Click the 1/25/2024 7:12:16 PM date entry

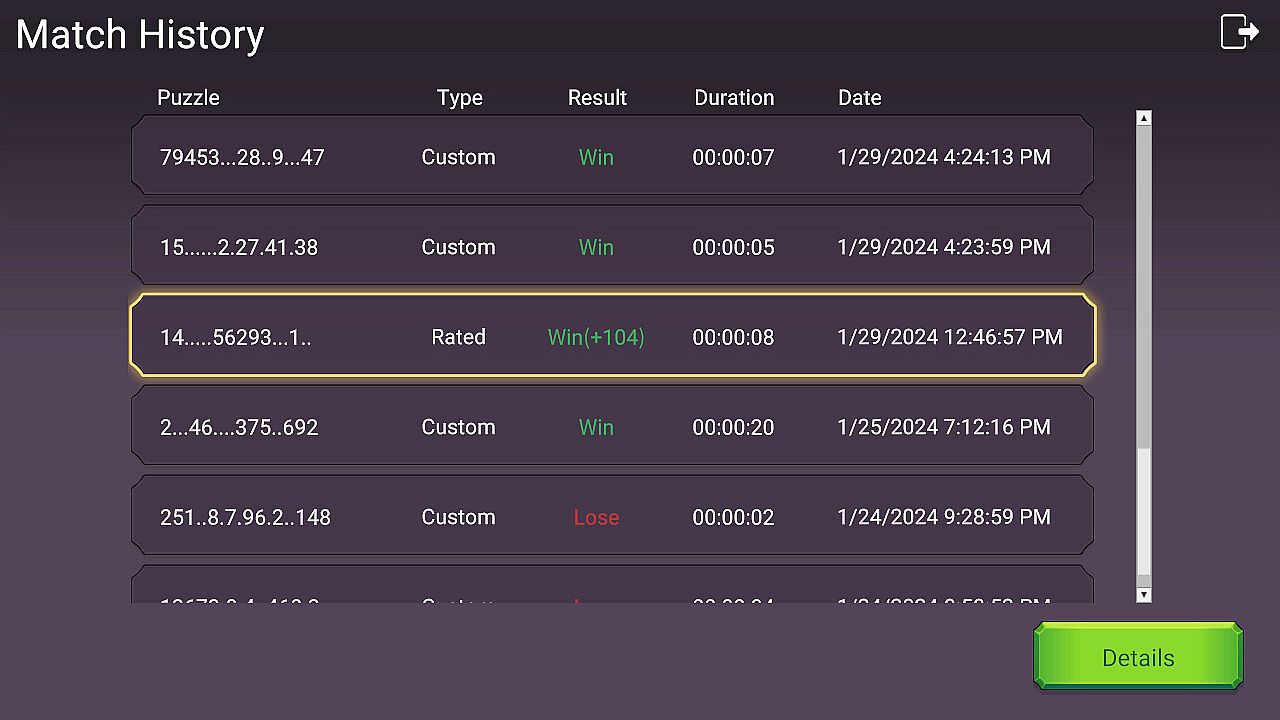pos(943,428)
